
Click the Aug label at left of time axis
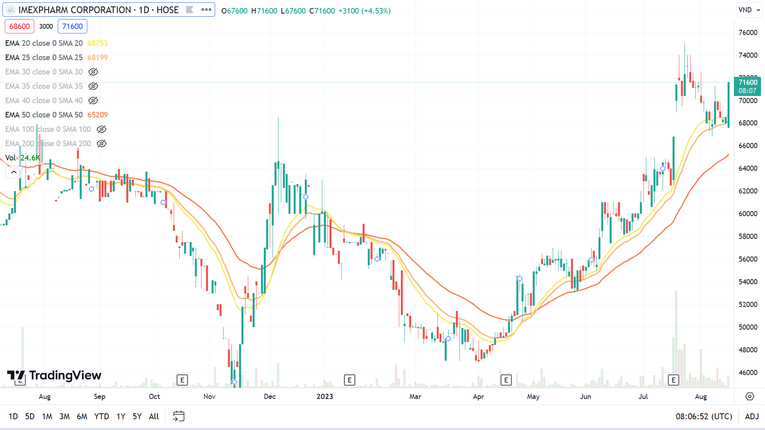click(44, 396)
